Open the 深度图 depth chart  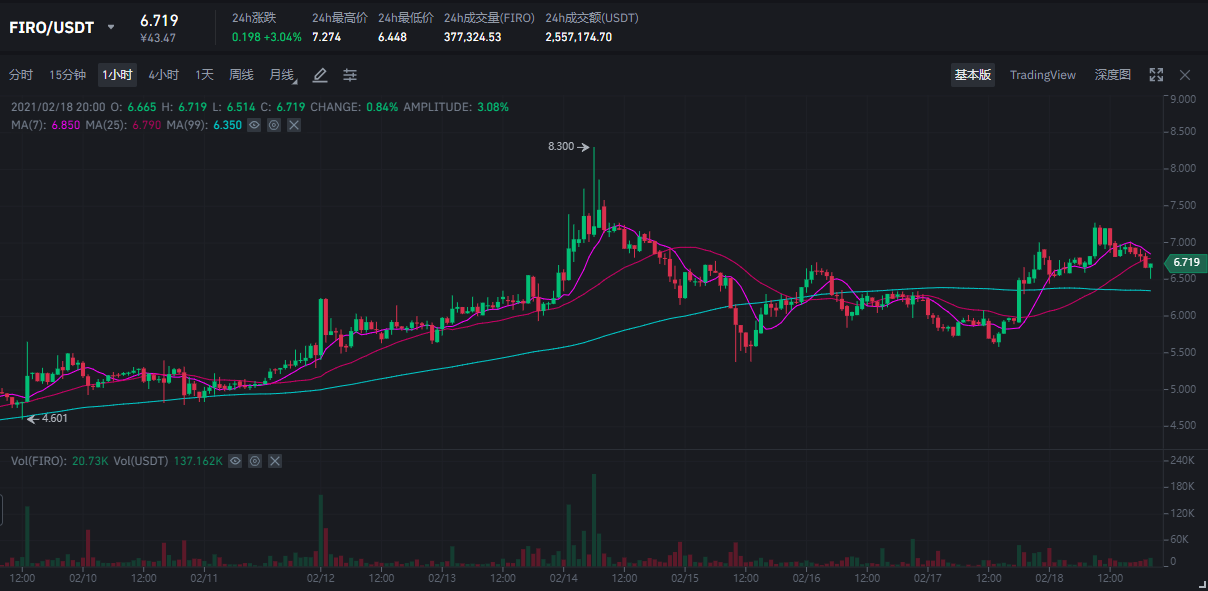point(1112,75)
